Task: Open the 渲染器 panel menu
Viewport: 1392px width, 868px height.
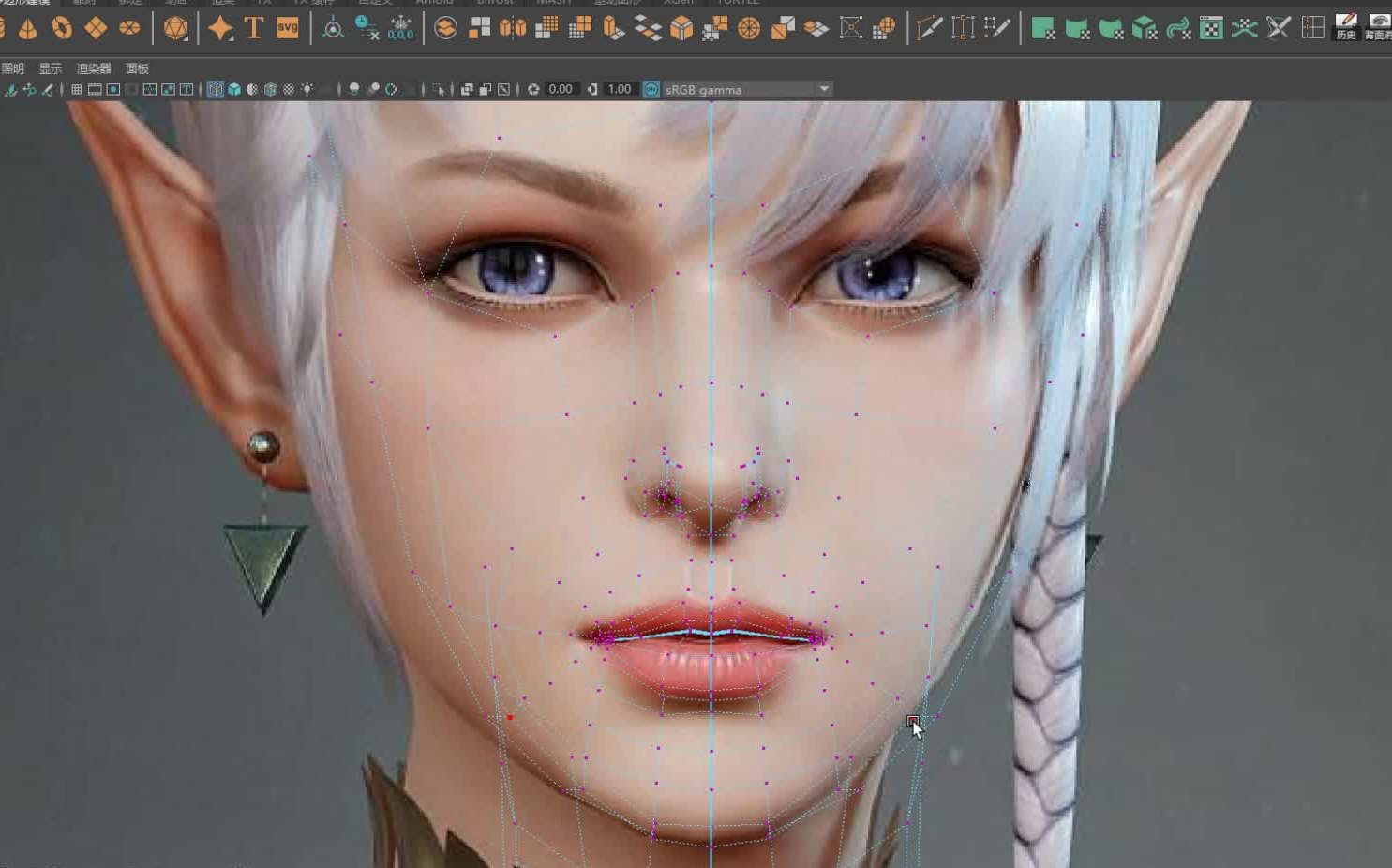Action: point(94,68)
